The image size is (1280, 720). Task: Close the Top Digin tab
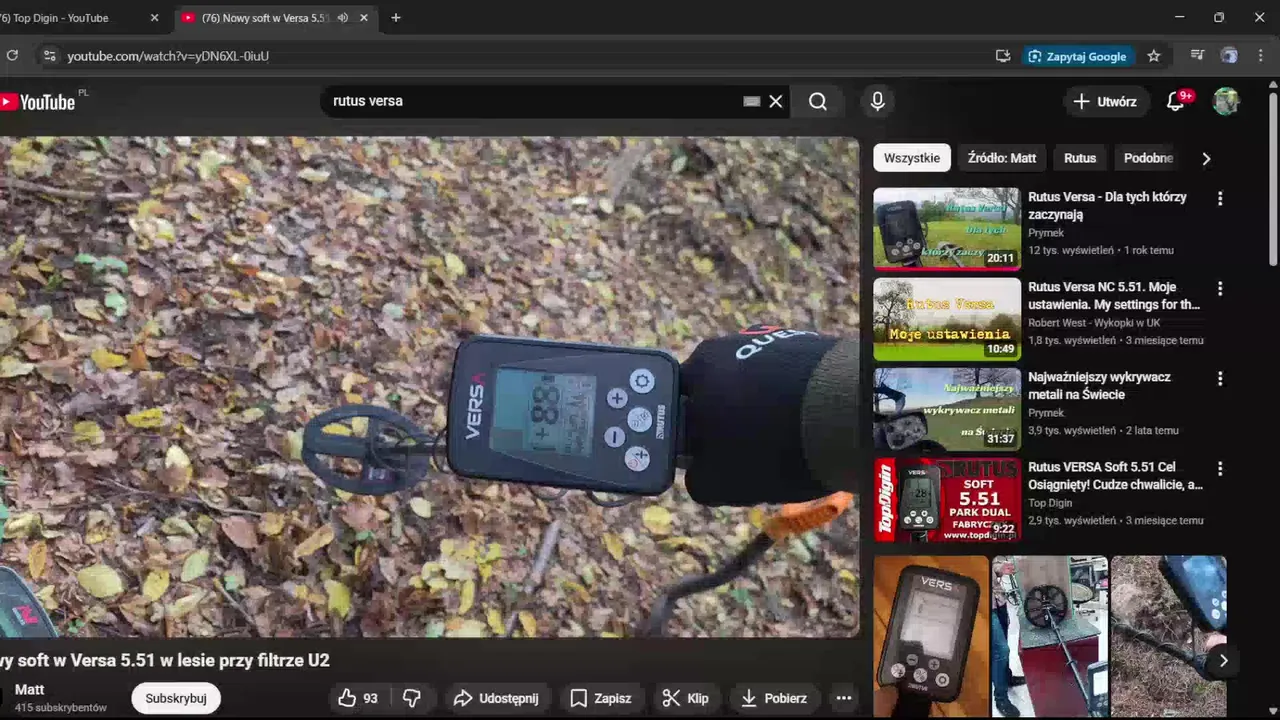tap(154, 18)
